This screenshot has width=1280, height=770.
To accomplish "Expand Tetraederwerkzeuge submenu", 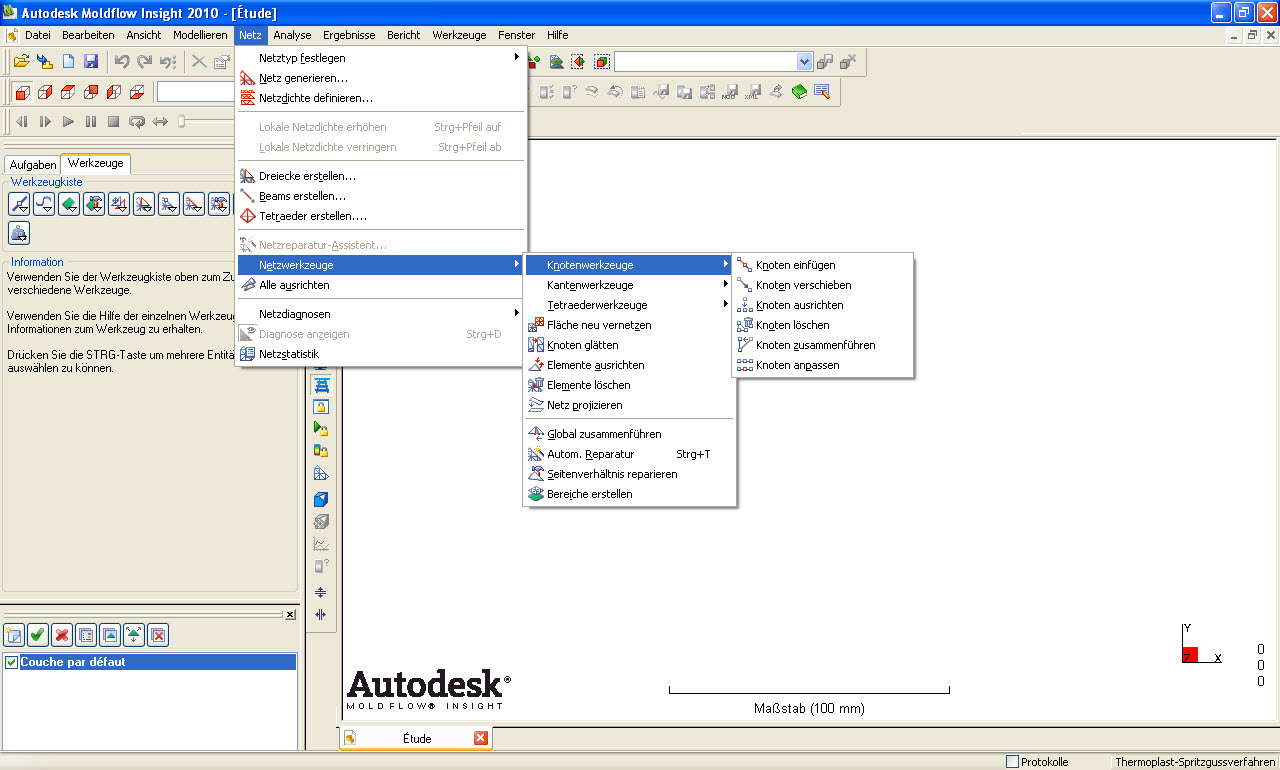I will tap(630, 305).
